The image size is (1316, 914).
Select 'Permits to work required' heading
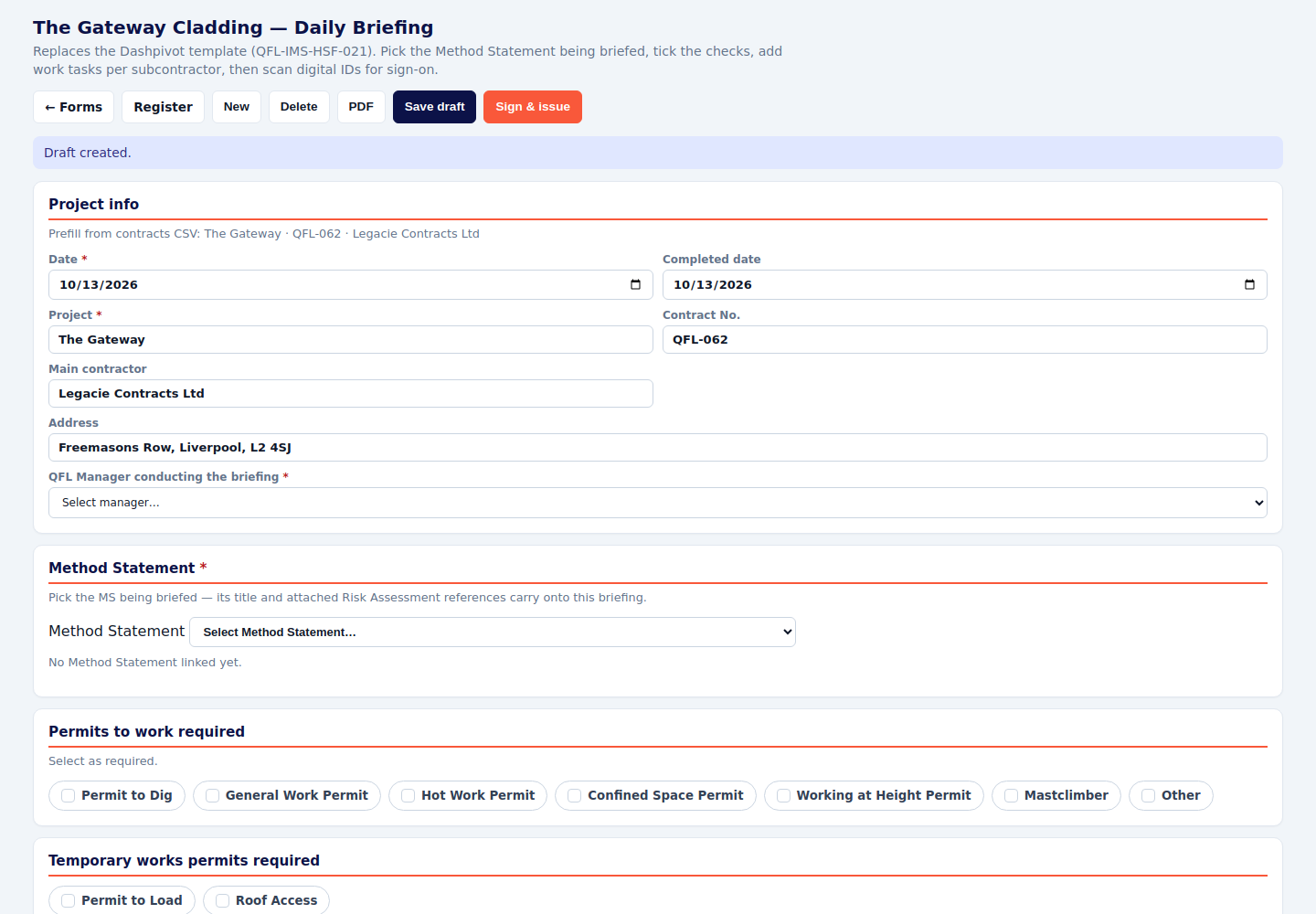pos(147,731)
